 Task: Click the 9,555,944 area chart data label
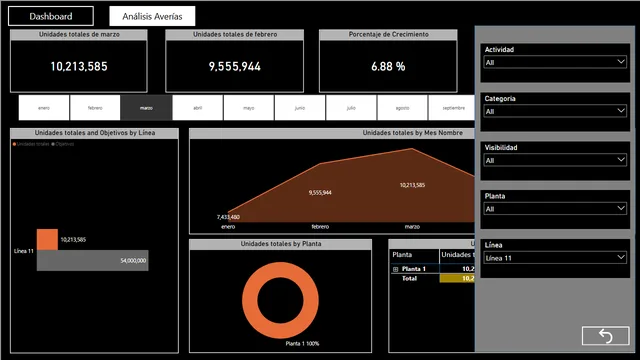coord(320,193)
